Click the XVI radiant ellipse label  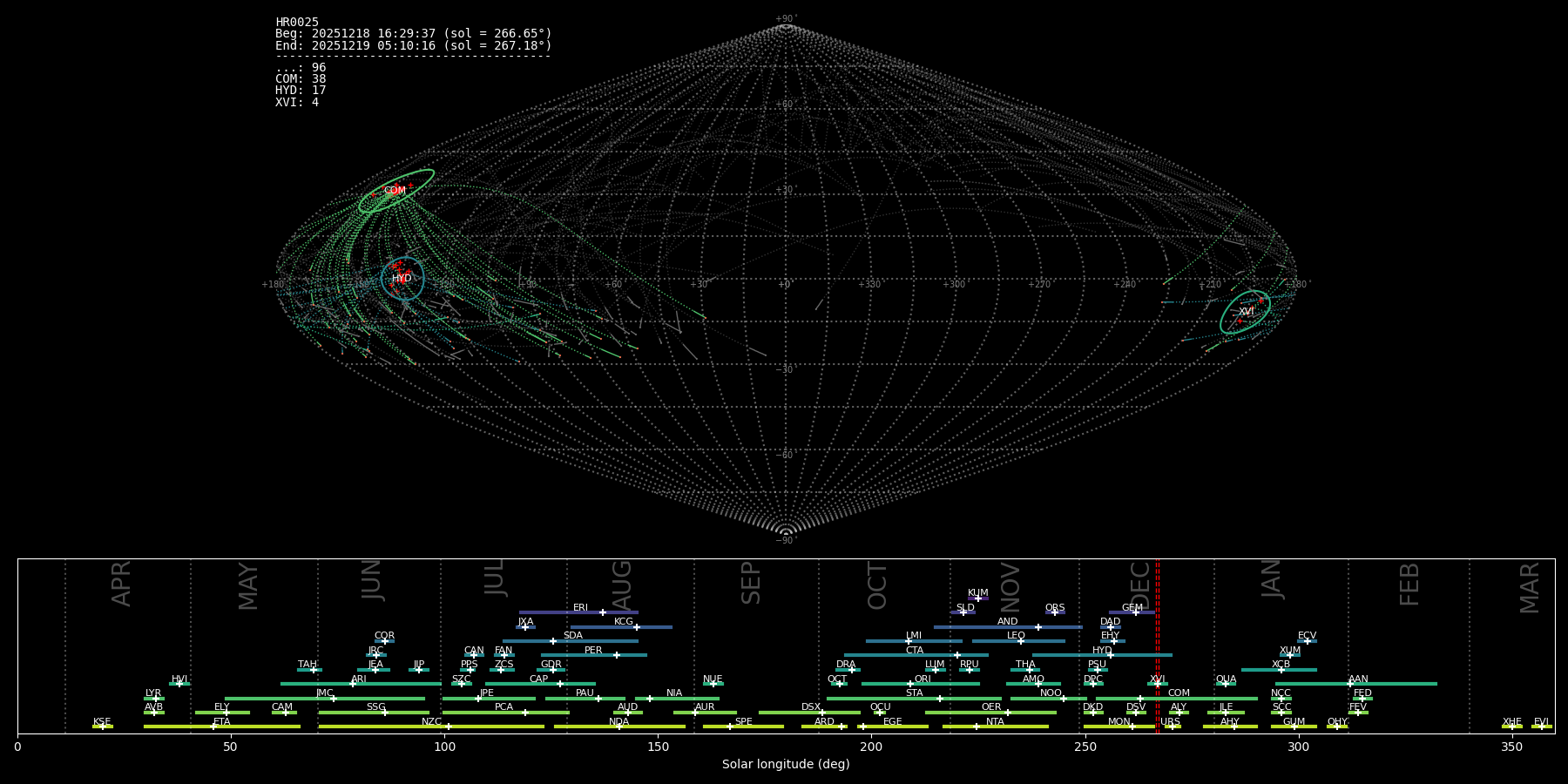click(x=1247, y=312)
